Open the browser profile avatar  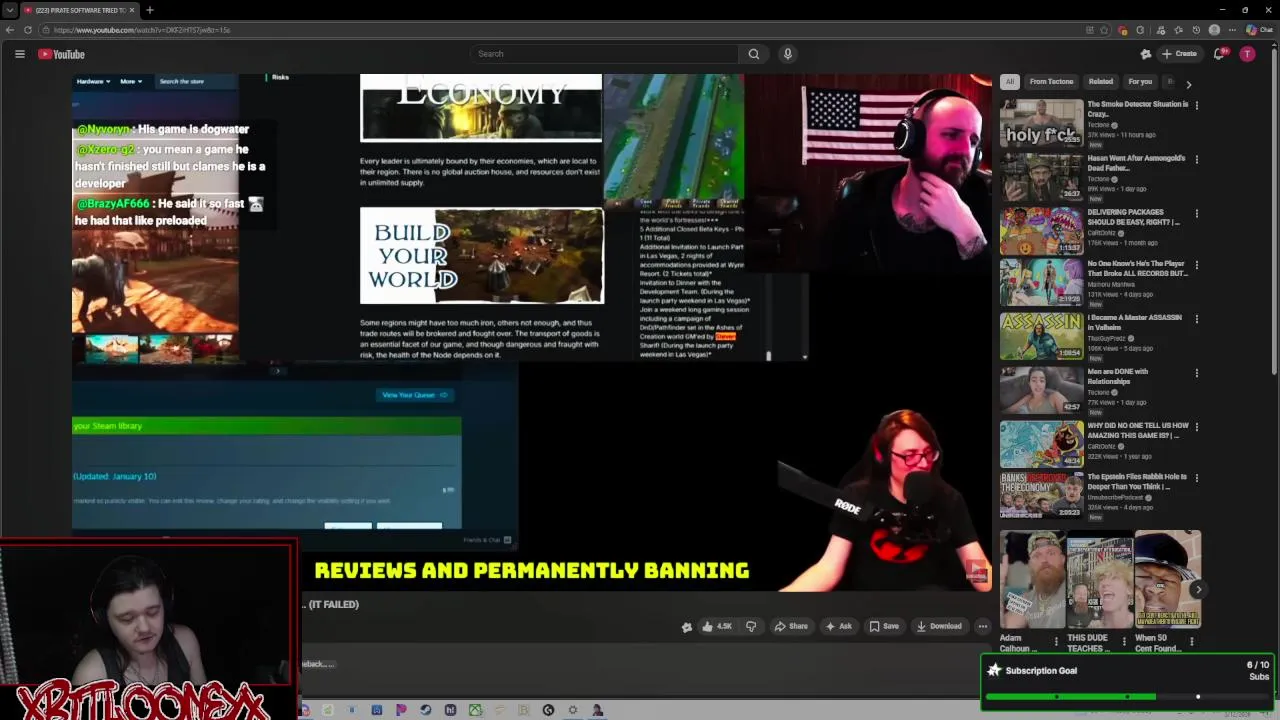pyautogui.click(x=1214, y=30)
